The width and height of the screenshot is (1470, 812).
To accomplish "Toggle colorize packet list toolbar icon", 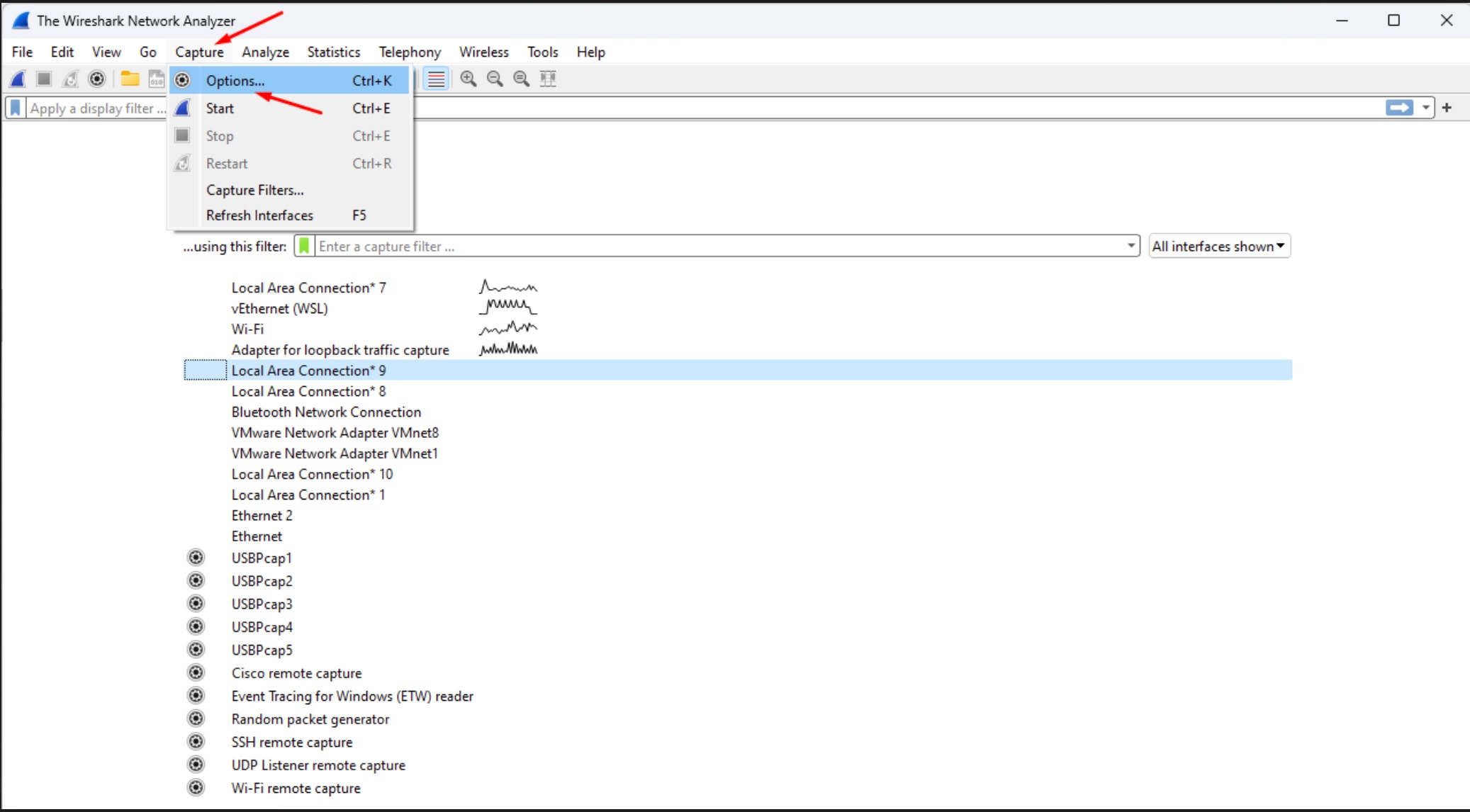I will tap(437, 79).
